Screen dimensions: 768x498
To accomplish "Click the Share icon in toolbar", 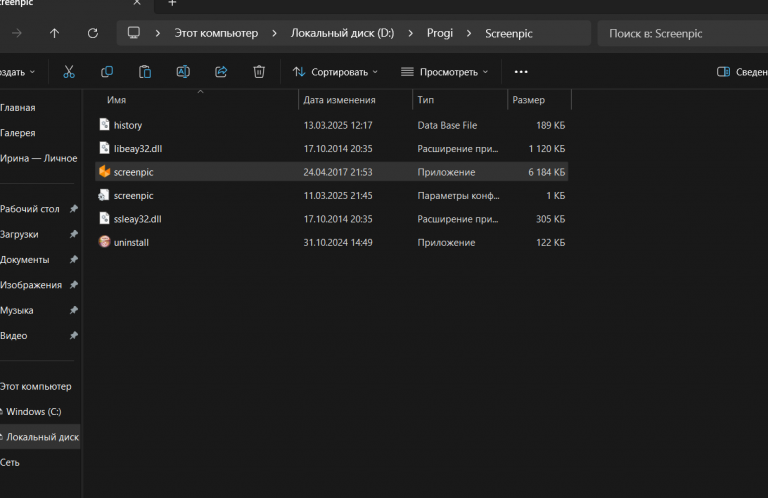I will pyautogui.click(x=221, y=72).
